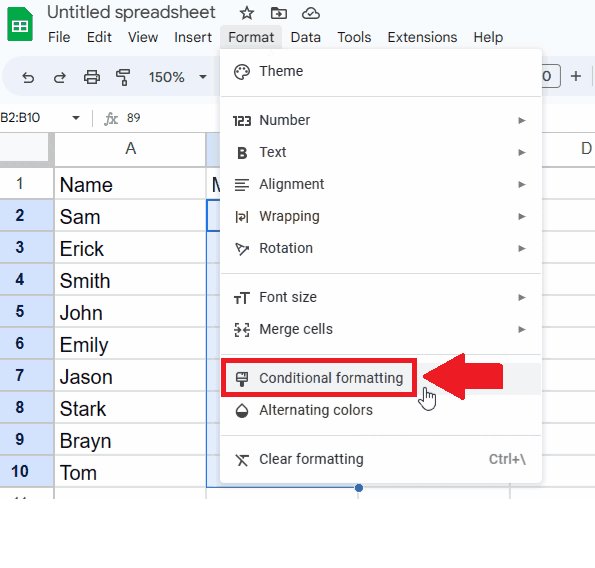Open the View menu
This screenshot has width=595, height=568.
coord(143,37)
